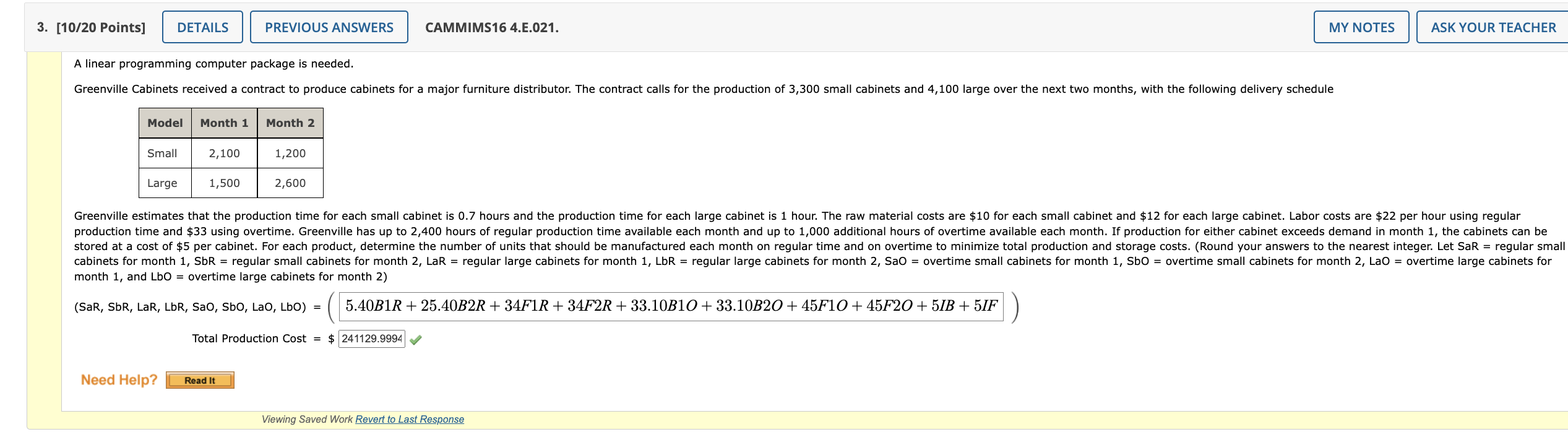Click the Month 1 table header
The height and width of the screenshot is (437, 1568).
pos(224,123)
